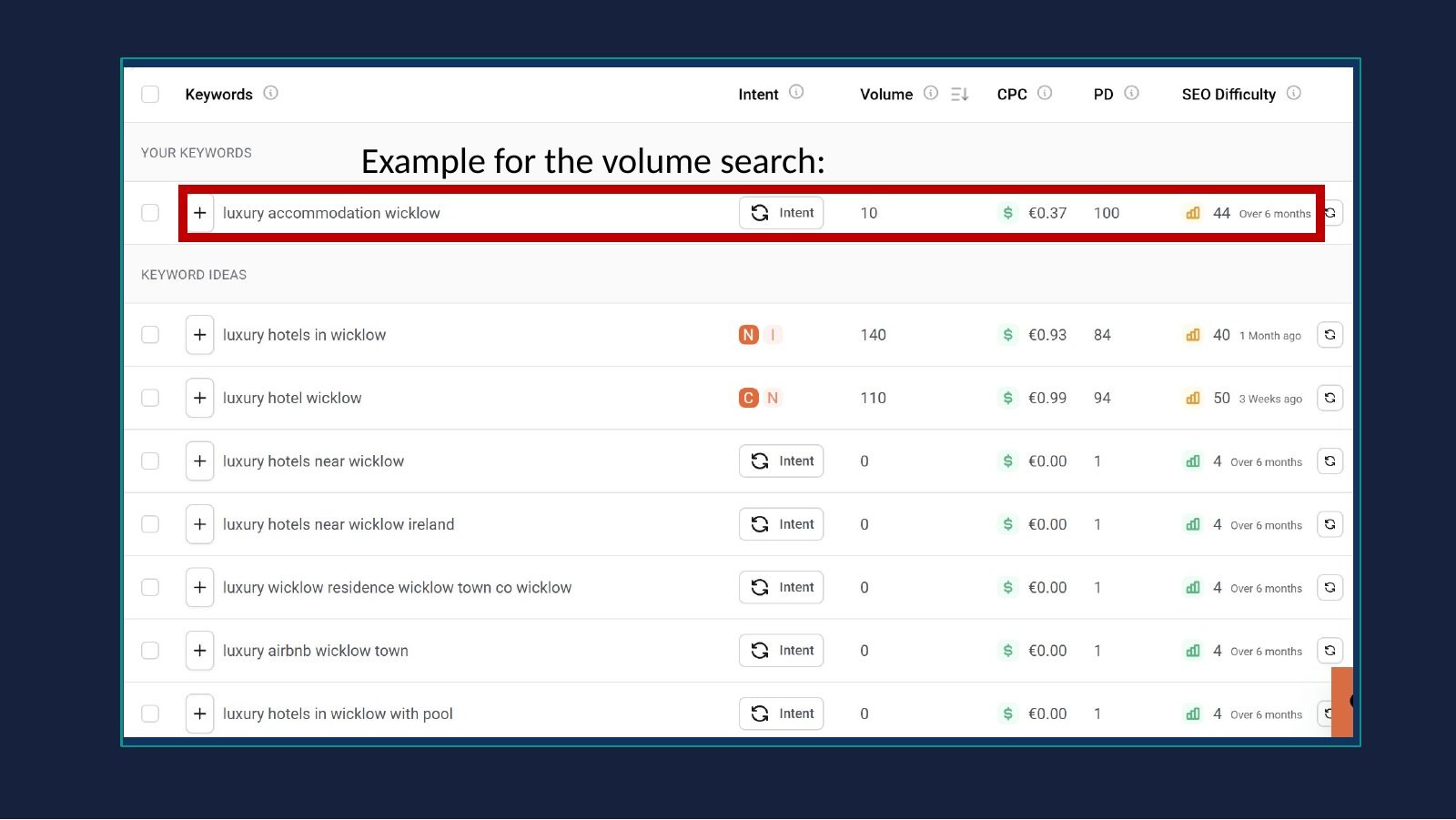Image resolution: width=1456 pixels, height=820 pixels.
Task: Open the CPC column info icon
Action: click(1045, 93)
